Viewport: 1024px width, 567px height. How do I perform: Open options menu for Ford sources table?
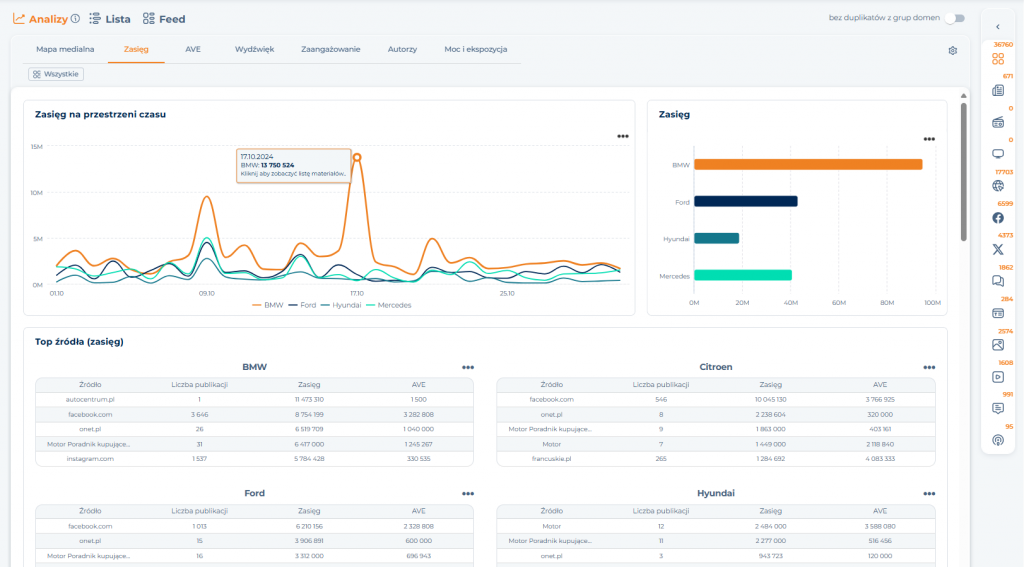pos(468,494)
